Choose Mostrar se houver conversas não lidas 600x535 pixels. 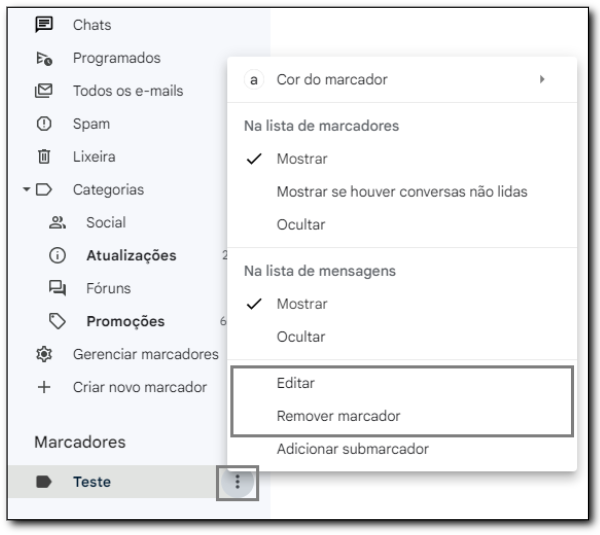[402, 192]
